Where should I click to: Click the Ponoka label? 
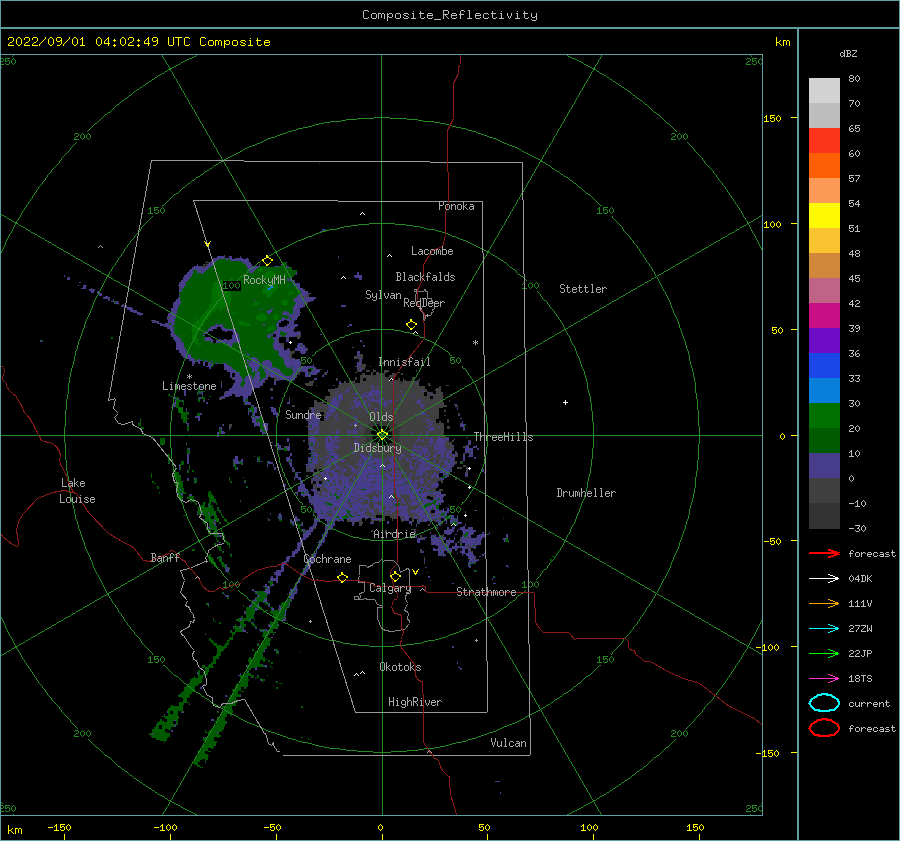click(x=456, y=206)
